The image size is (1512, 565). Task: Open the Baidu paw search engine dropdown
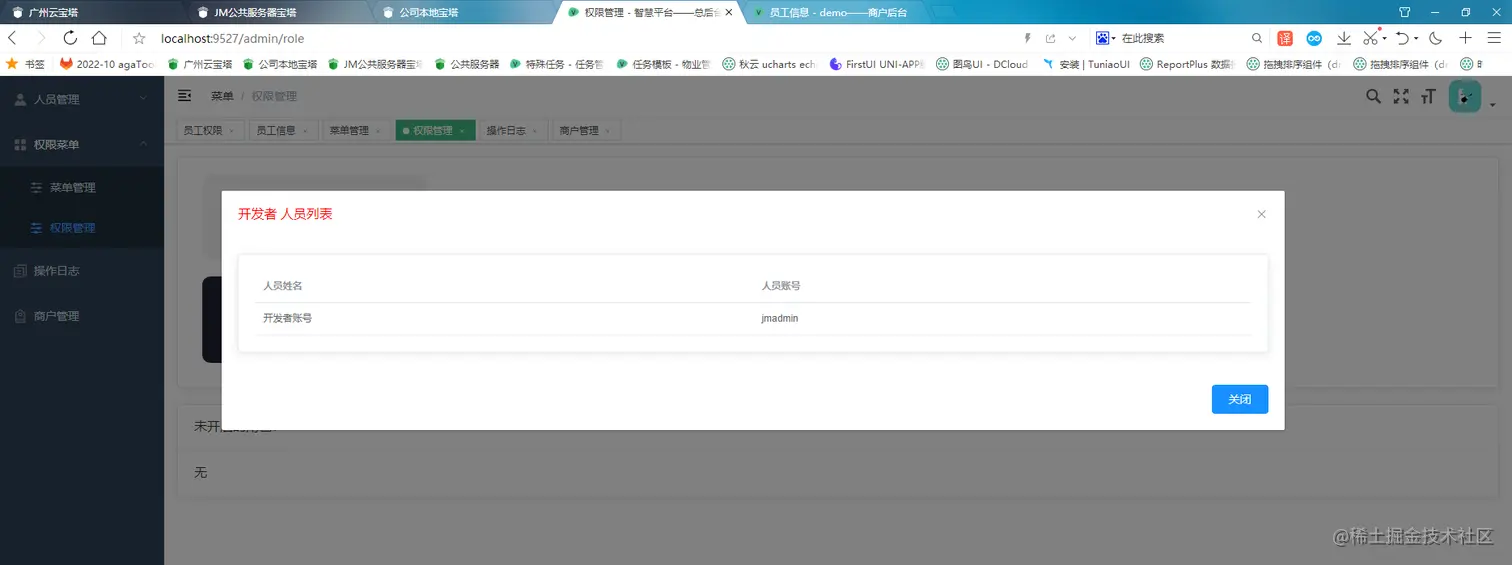tap(1105, 38)
